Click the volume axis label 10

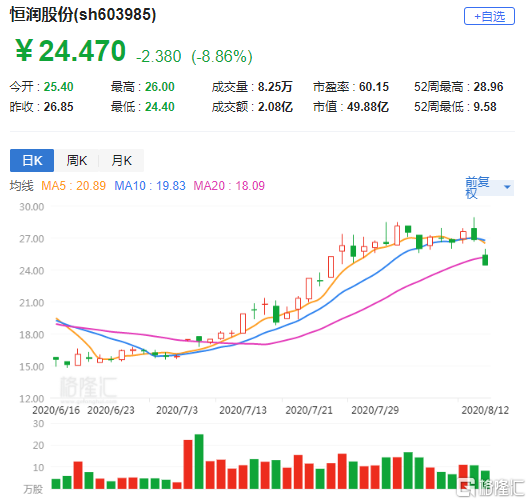pos(38,467)
